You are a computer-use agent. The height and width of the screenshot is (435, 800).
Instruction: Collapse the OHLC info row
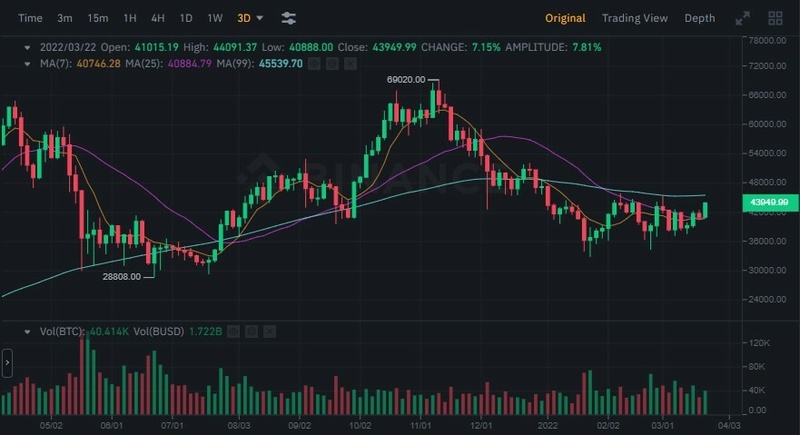pyautogui.click(x=26, y=47)
